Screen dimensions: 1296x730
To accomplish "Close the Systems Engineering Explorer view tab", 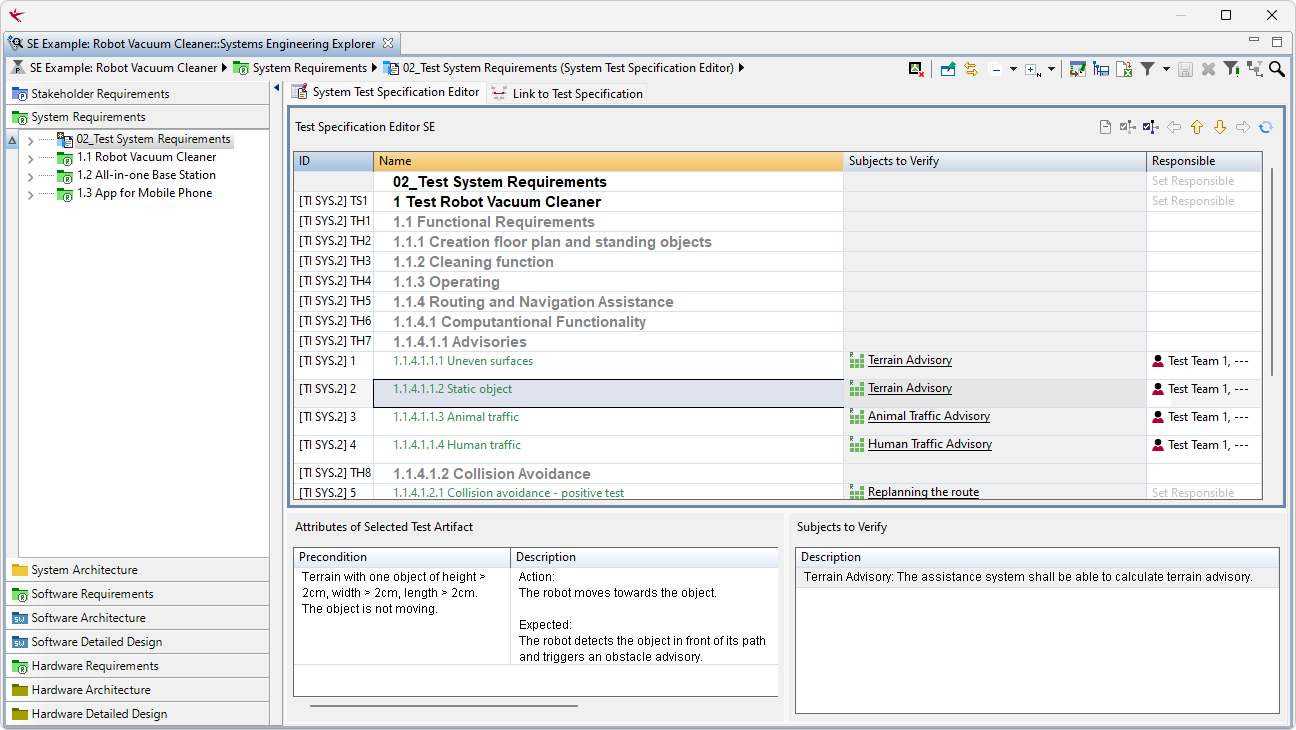I will [388, 43].
